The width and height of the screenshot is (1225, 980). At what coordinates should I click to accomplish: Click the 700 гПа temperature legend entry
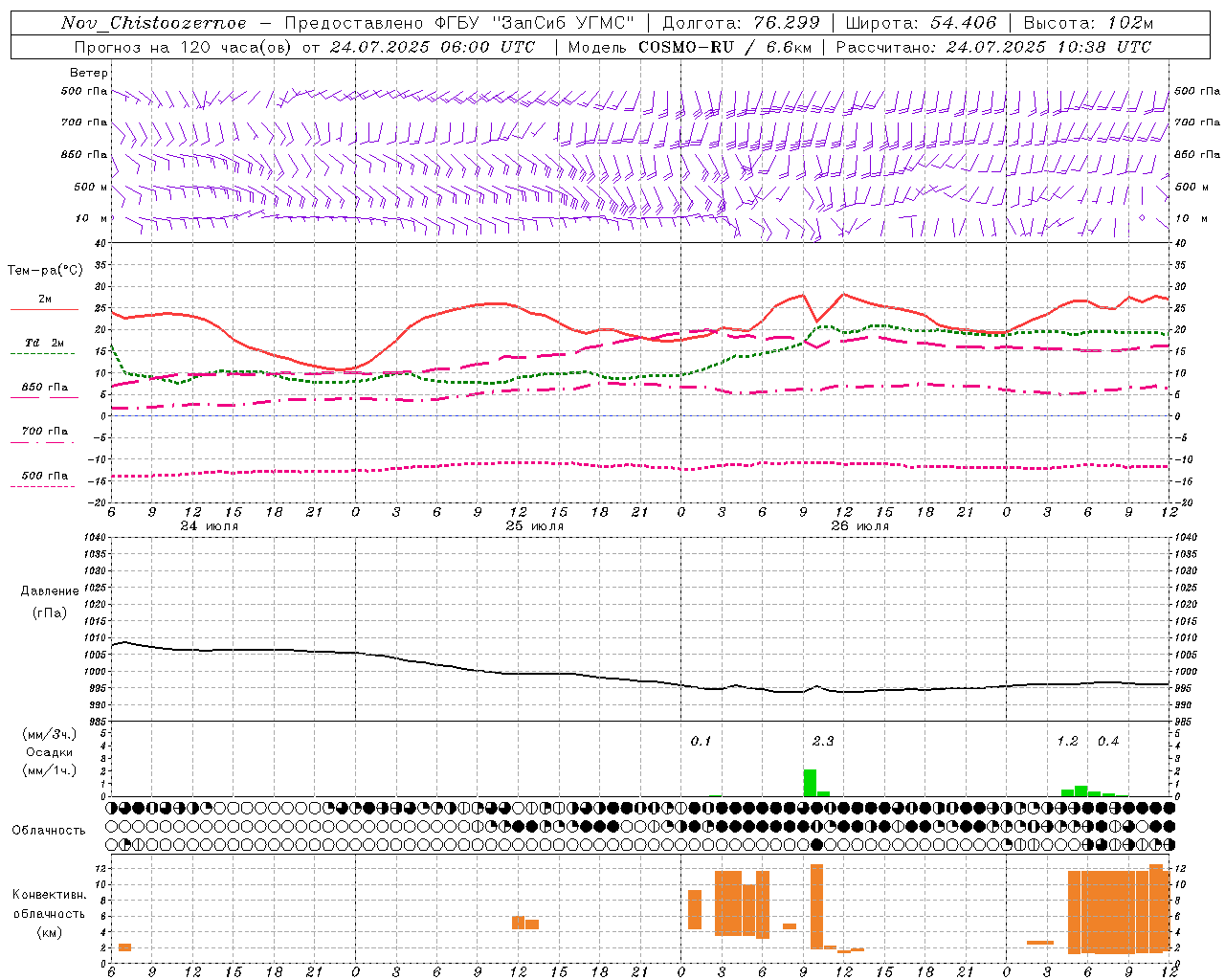point(45,432)
